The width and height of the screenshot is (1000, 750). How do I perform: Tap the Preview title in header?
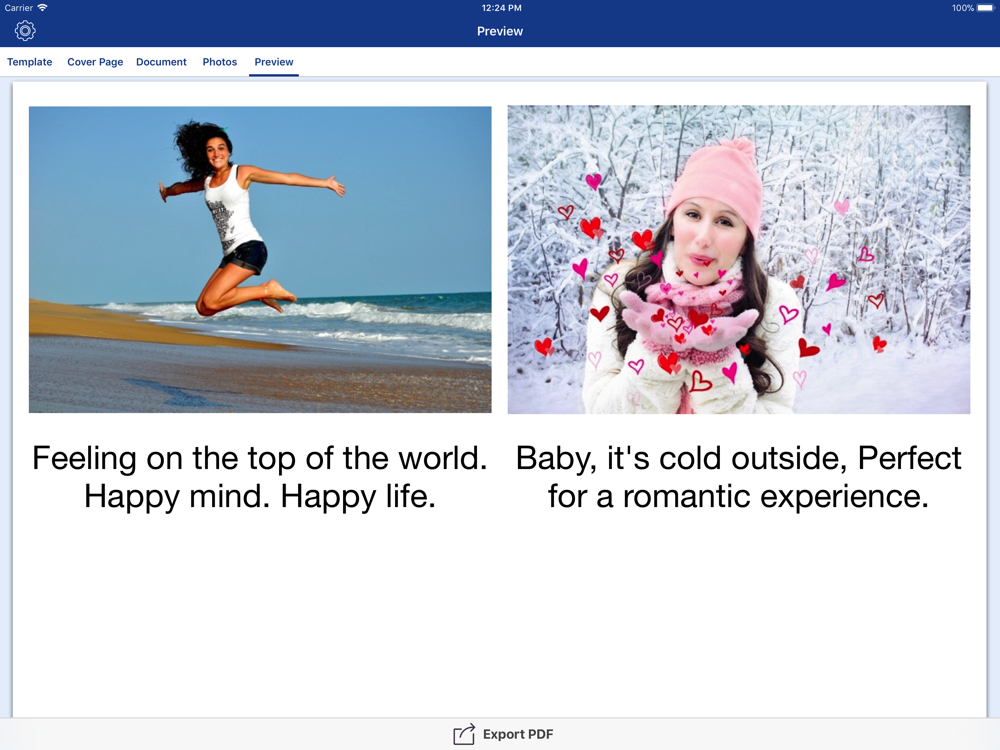pos(500,31)
